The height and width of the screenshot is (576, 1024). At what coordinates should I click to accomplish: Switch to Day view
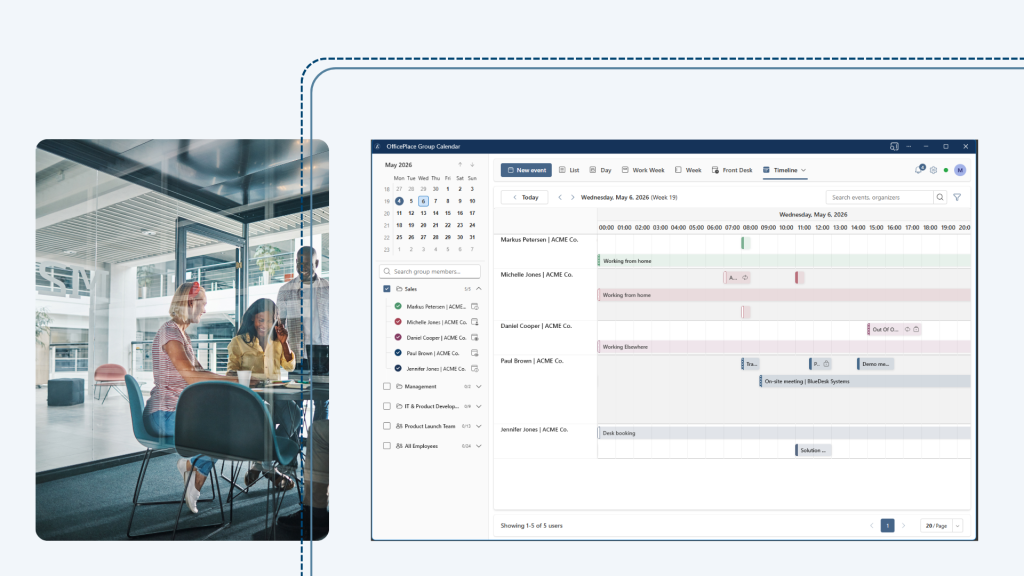coord(600,170)
